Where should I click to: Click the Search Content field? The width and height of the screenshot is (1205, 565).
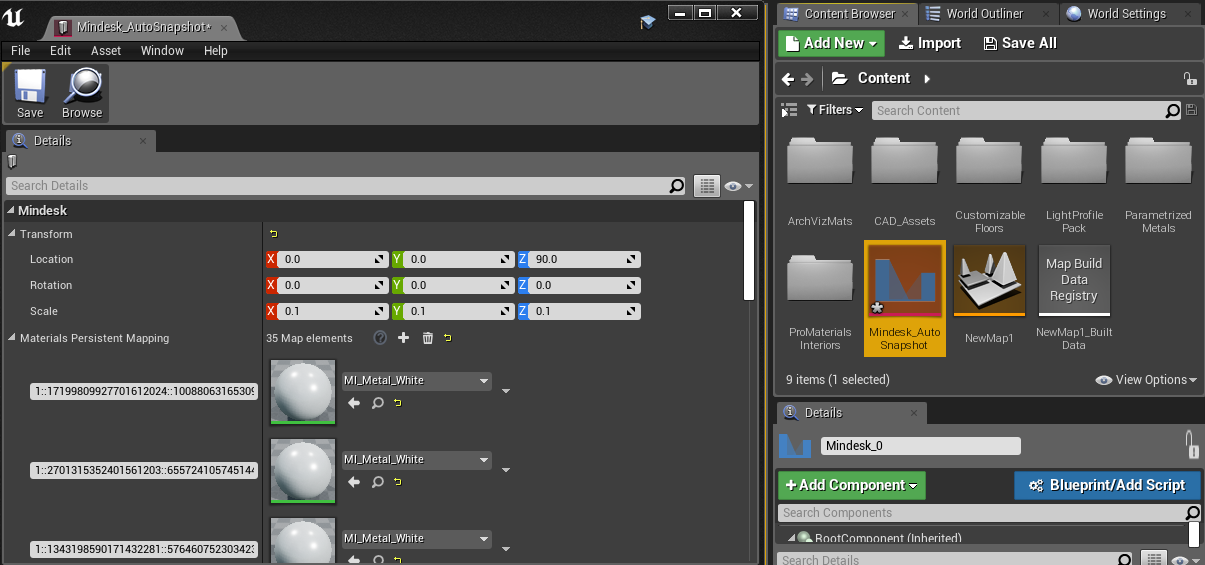(1019, 111)
